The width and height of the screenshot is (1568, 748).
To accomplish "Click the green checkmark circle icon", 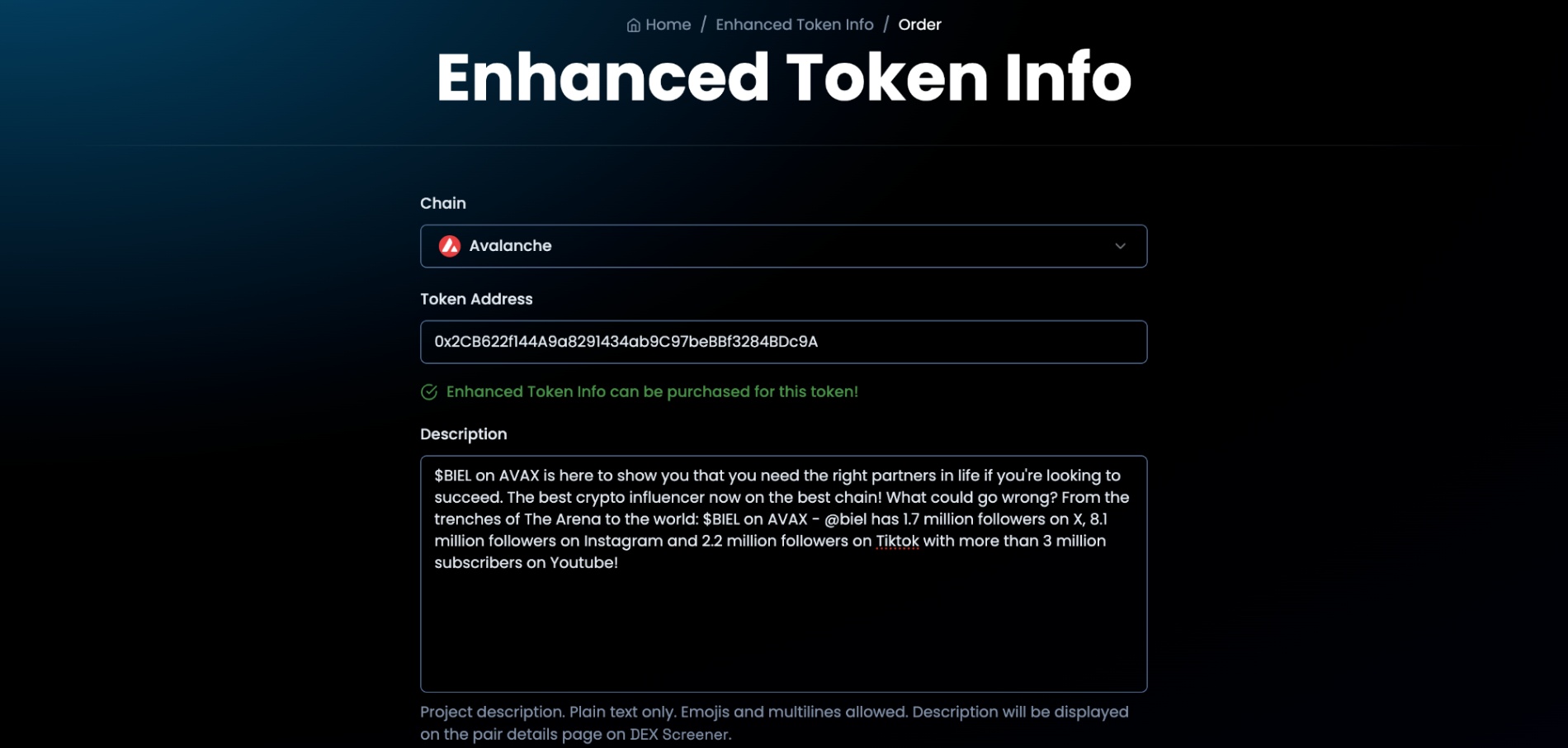I will tap(429, 392).
